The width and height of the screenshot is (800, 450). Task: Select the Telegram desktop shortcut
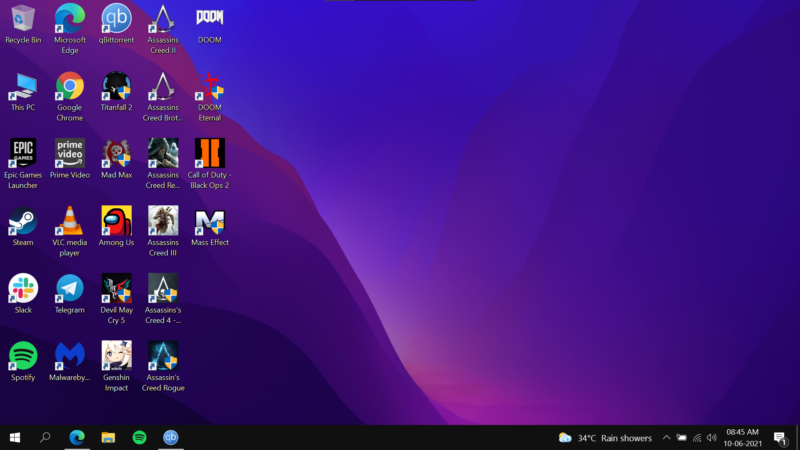[70, 294]
